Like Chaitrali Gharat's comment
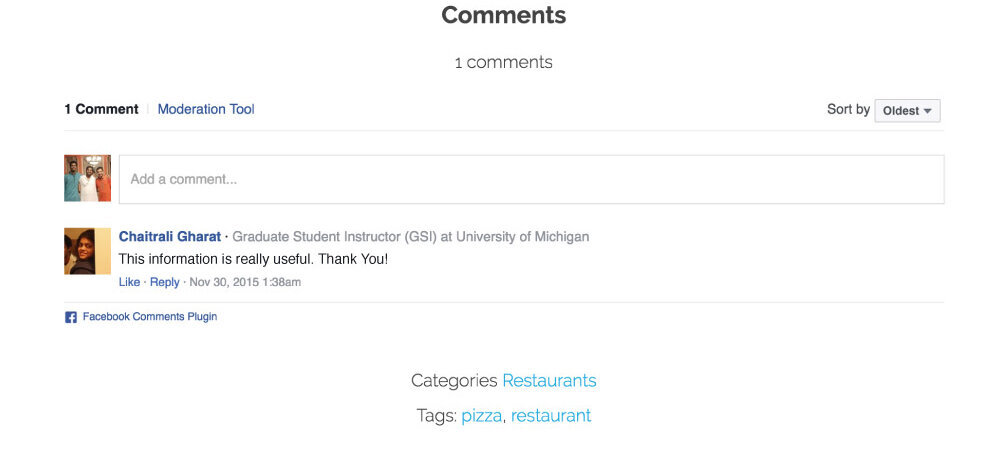 (x=129, y=282)
